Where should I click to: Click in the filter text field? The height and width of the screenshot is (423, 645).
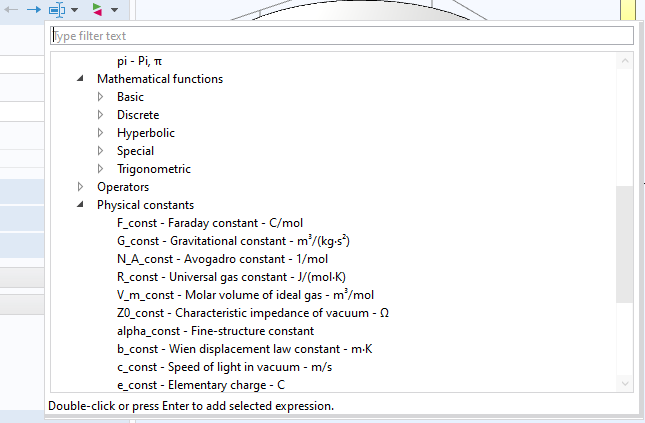(341, 36)
